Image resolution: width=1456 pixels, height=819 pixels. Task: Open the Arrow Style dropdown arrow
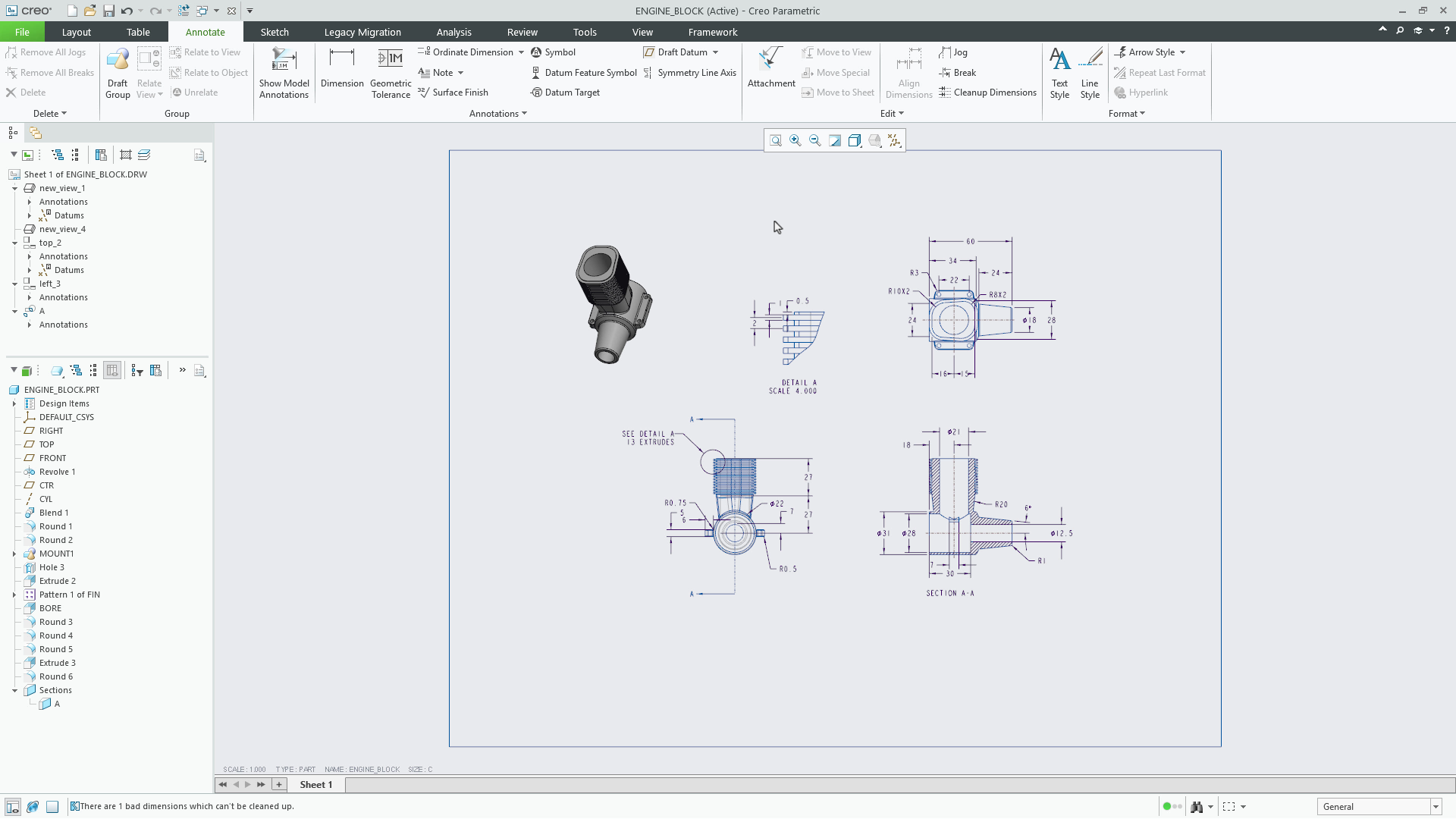point(1182,52)
